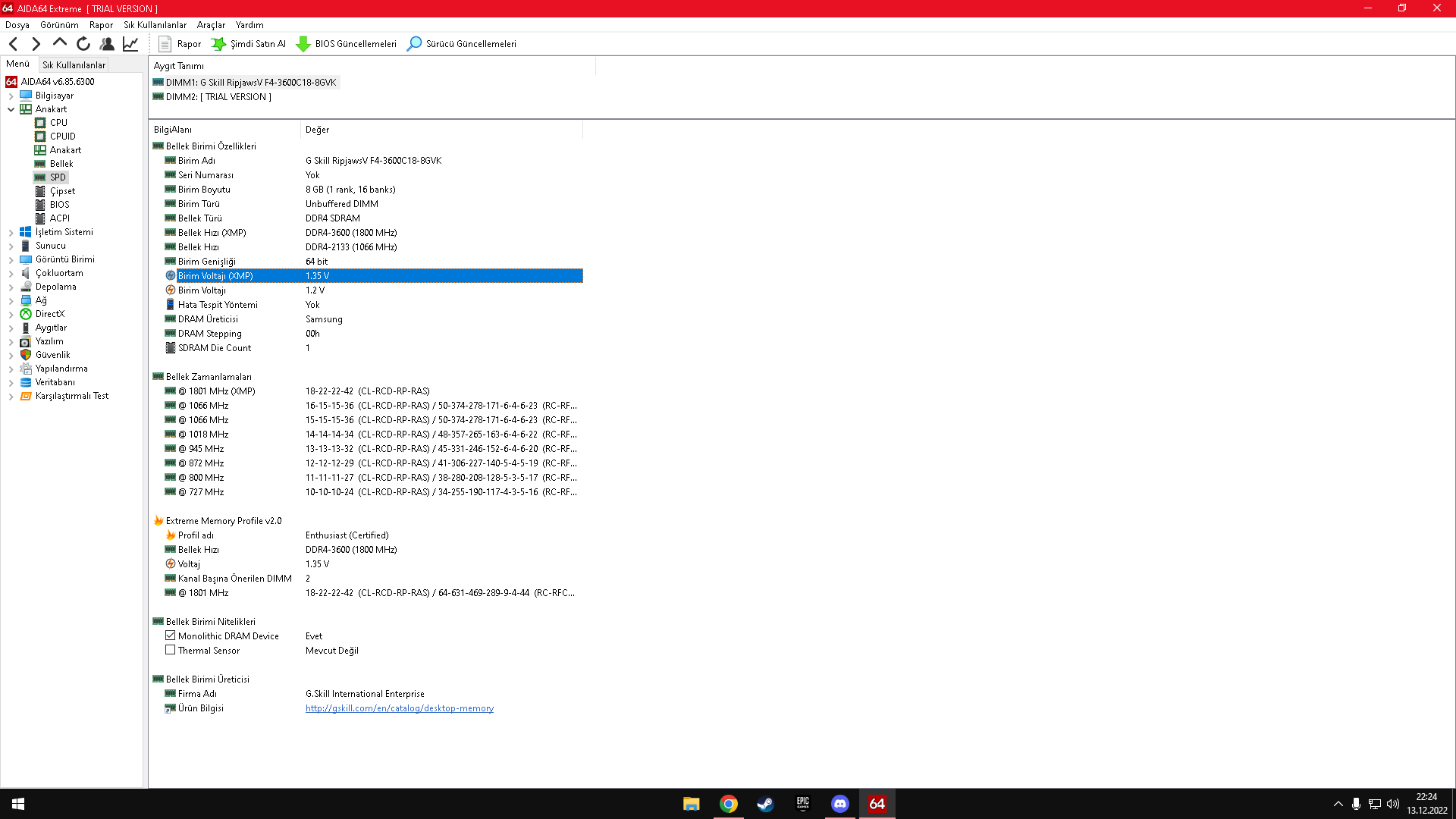Open Discord from the taskbar

click(839, 804)
